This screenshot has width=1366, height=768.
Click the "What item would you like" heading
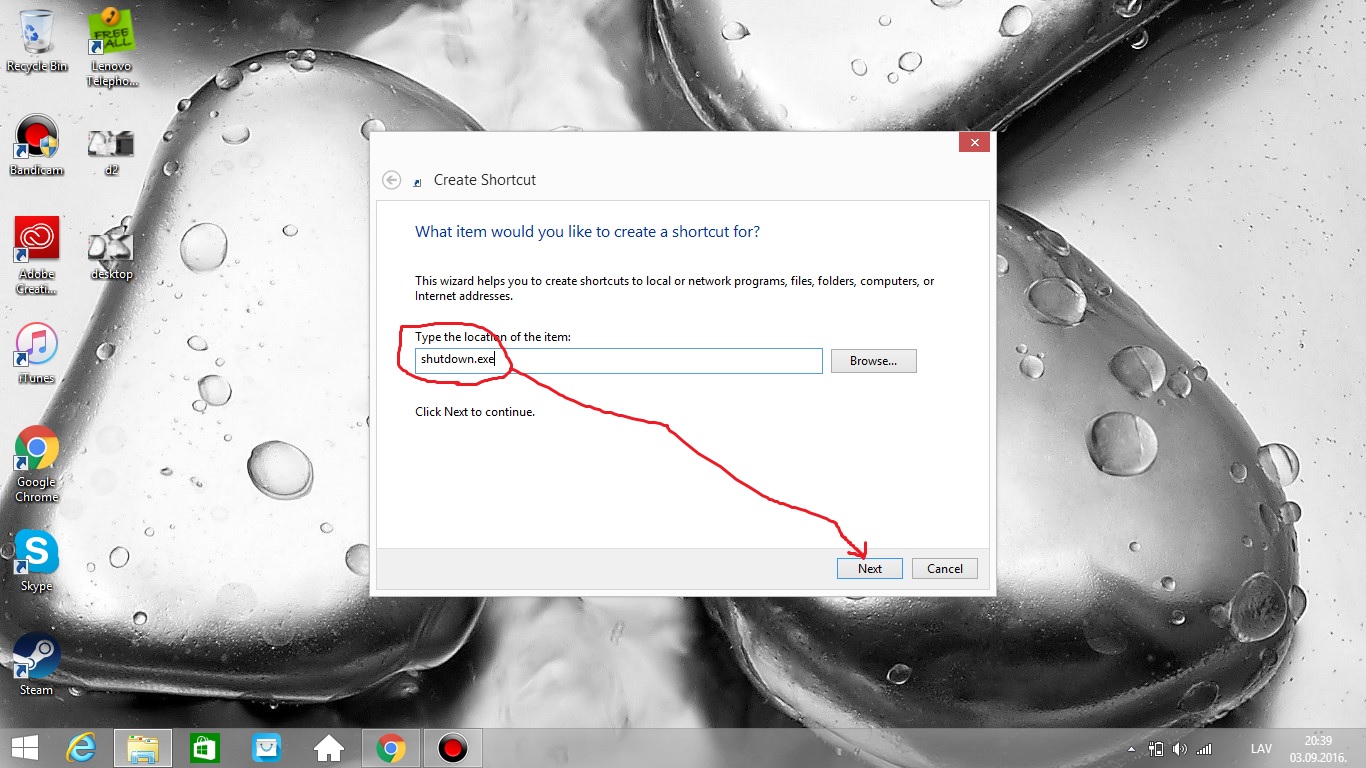click(x=587, y=231)
